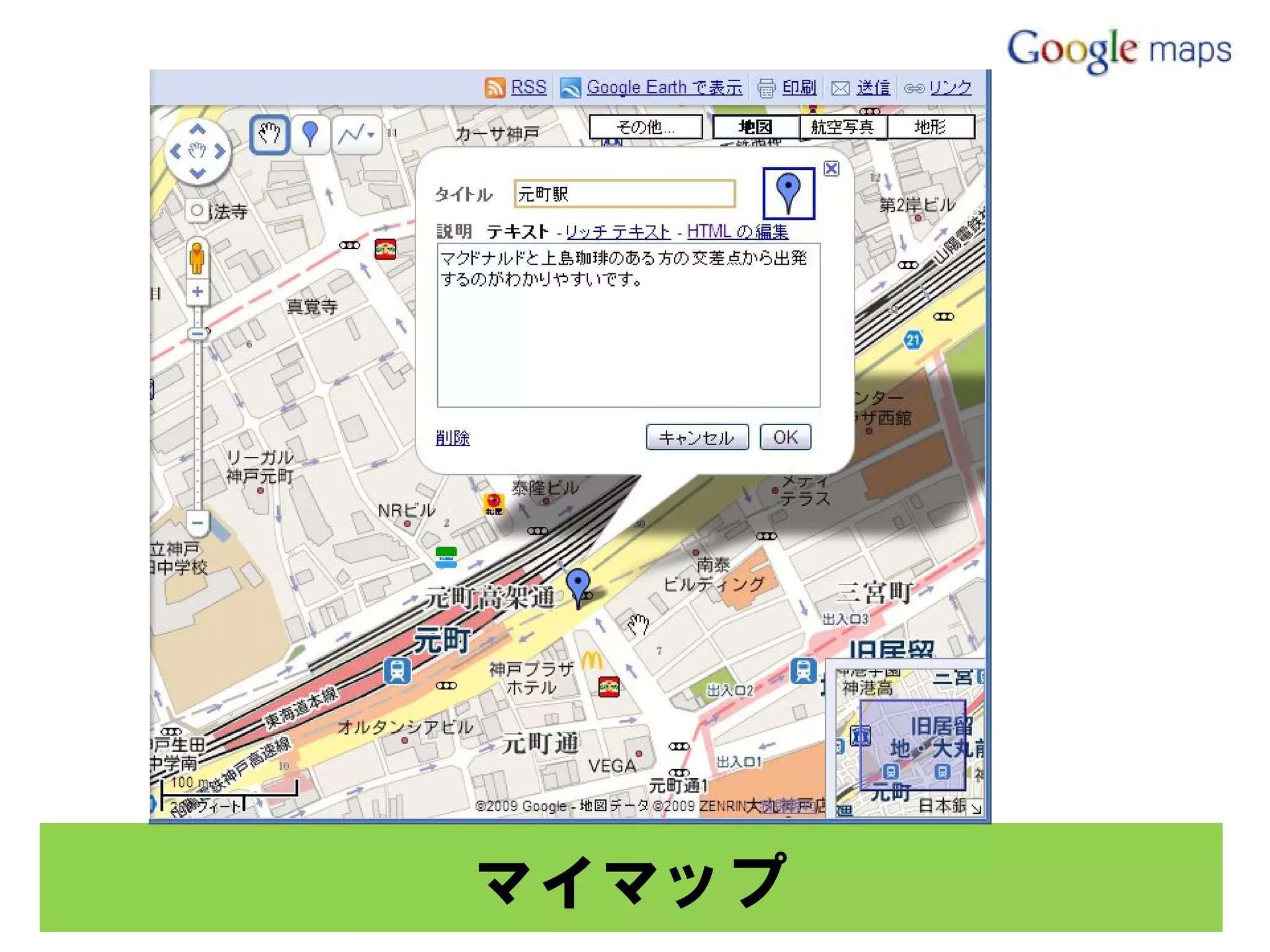
Task: Open the その他... dropdown
Action: coord(646,127)
